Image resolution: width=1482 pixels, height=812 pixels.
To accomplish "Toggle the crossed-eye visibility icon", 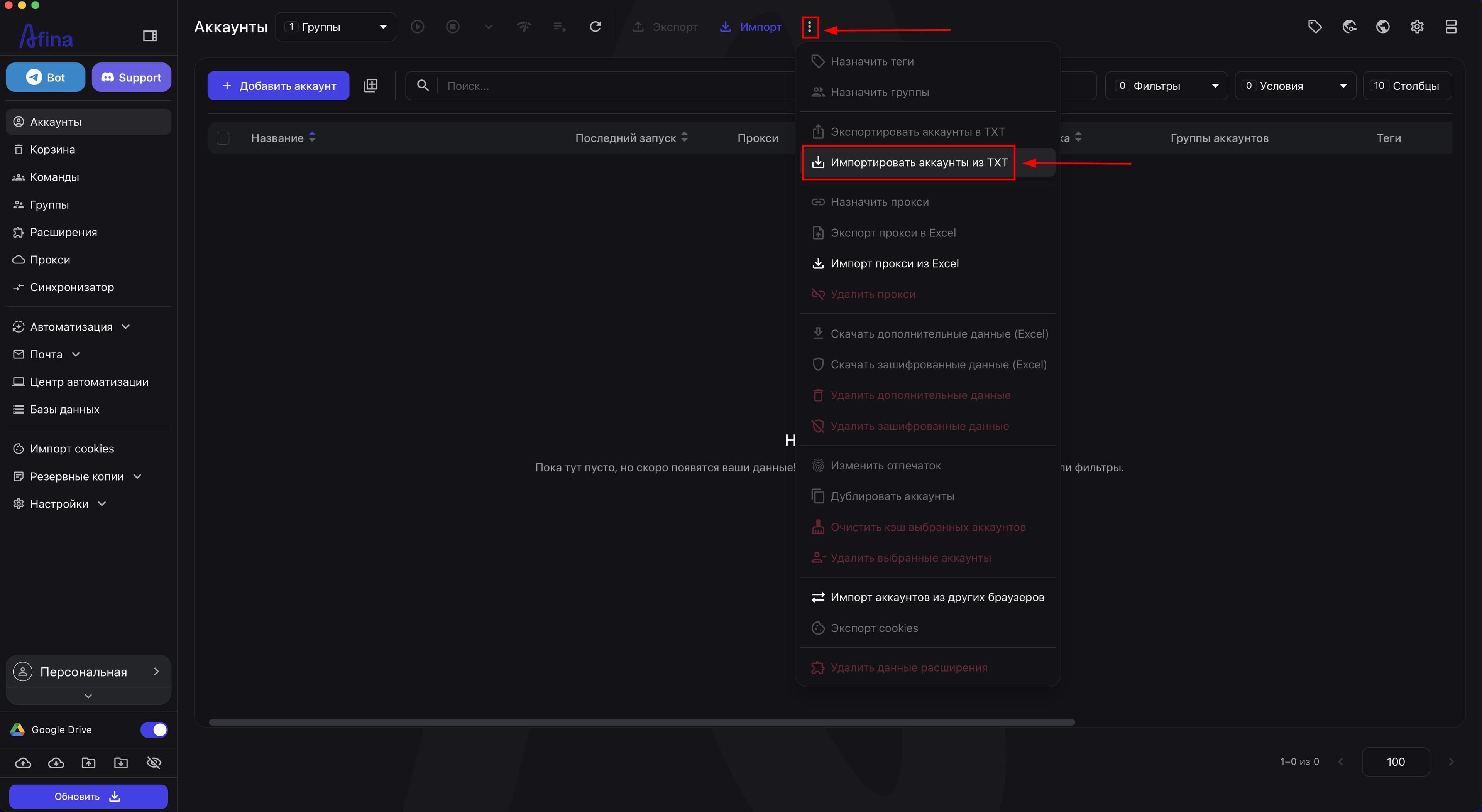I will point(154,763).
